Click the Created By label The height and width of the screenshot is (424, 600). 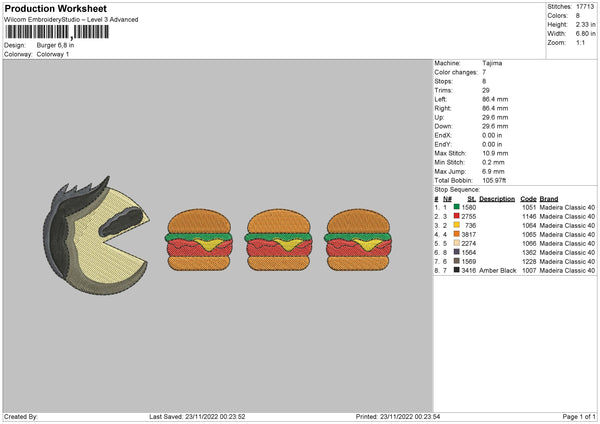tap(21, 416)
